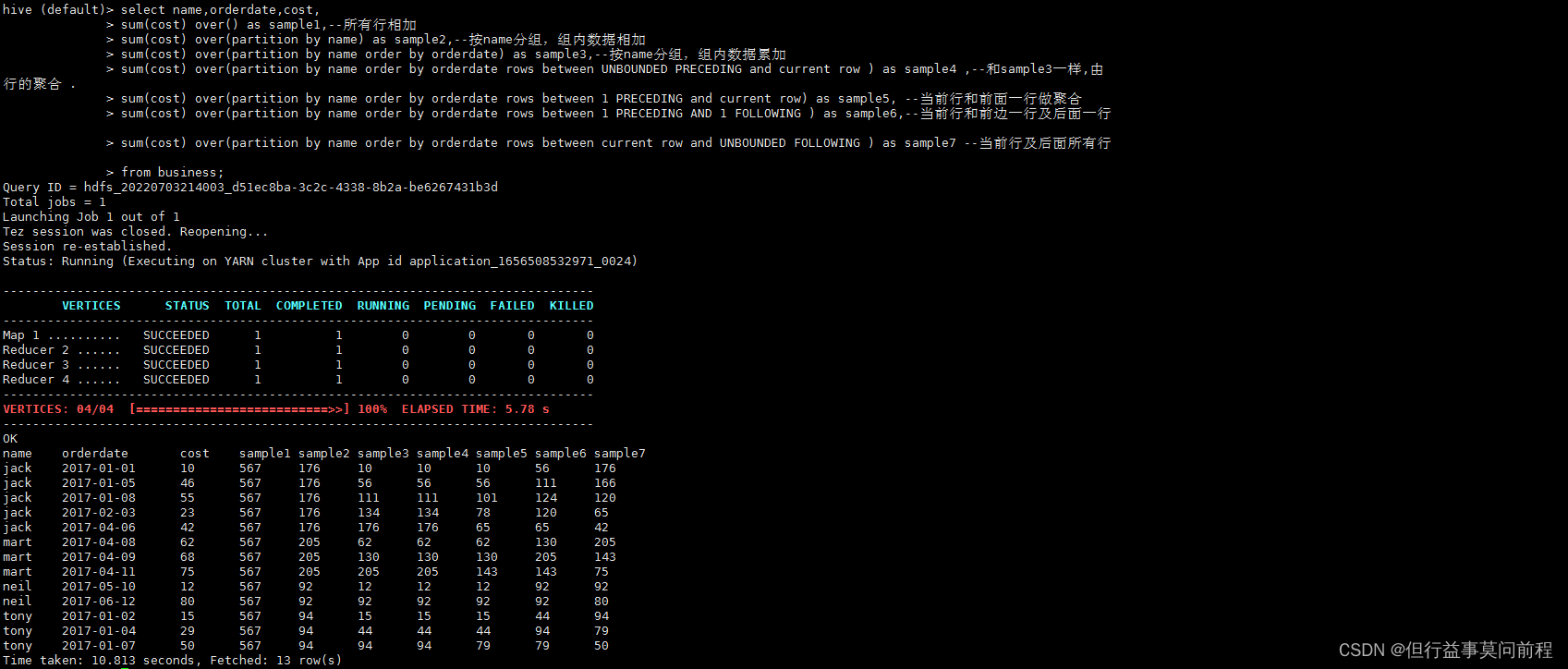1568x669 pixels.
Task: Click the orderdate value 2017-06-12
Action: point(99,602)
